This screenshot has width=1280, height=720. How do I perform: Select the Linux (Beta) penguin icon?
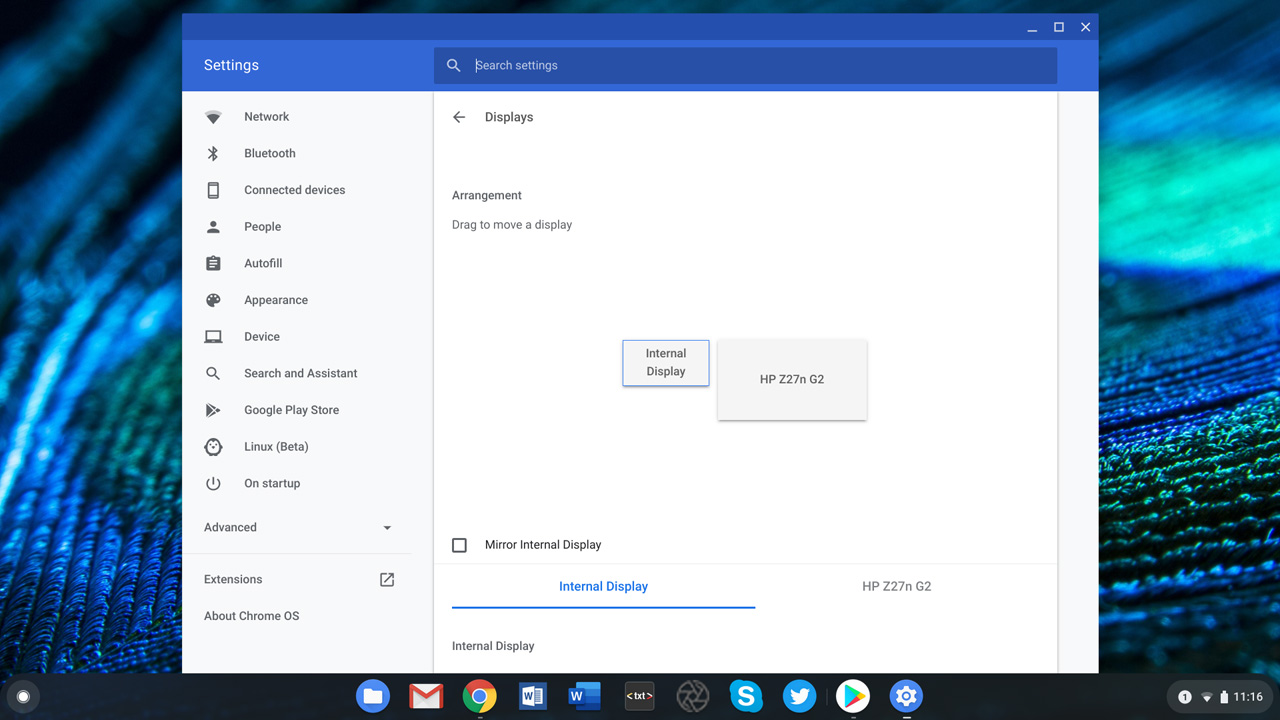click(x=213, y=447)
